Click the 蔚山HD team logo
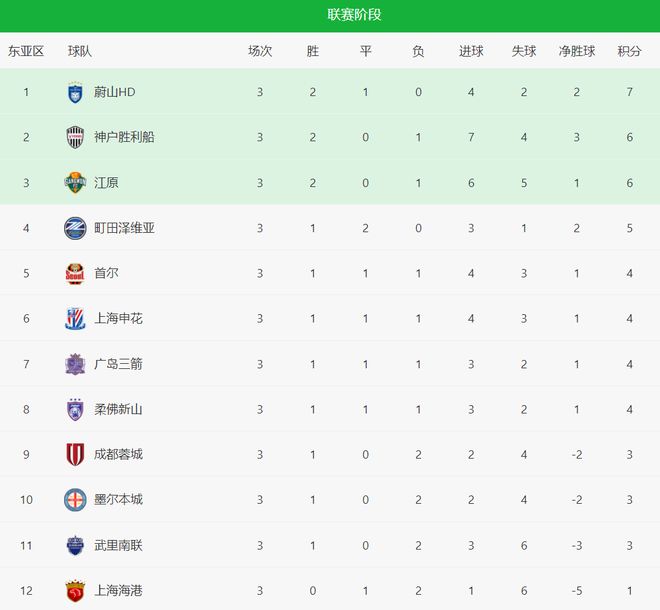The image size is (660, 610). pos(75,92)
